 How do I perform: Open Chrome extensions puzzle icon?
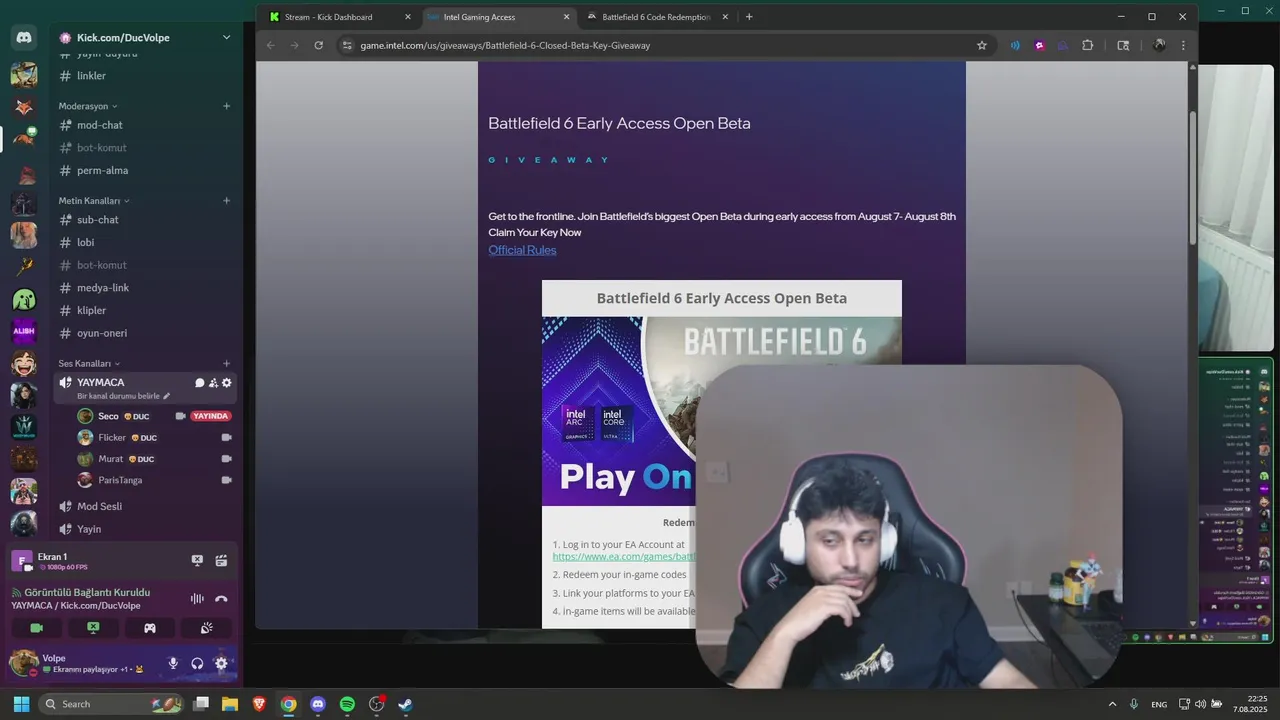coord(1088,45)
